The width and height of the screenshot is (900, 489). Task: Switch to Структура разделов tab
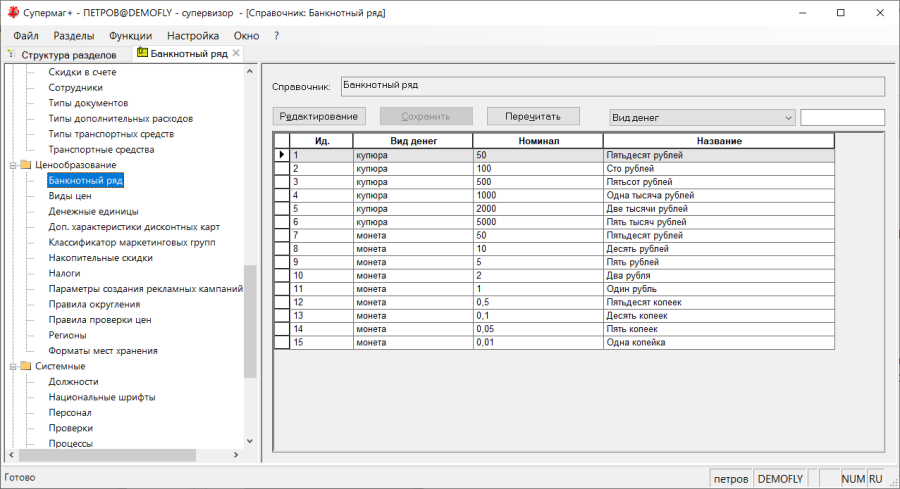point(68,54)
